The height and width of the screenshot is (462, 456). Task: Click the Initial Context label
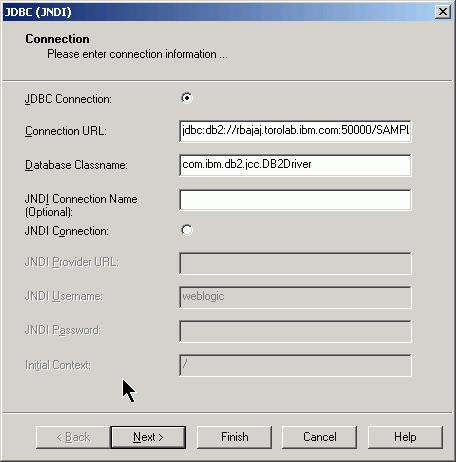(x=58, y=365)
